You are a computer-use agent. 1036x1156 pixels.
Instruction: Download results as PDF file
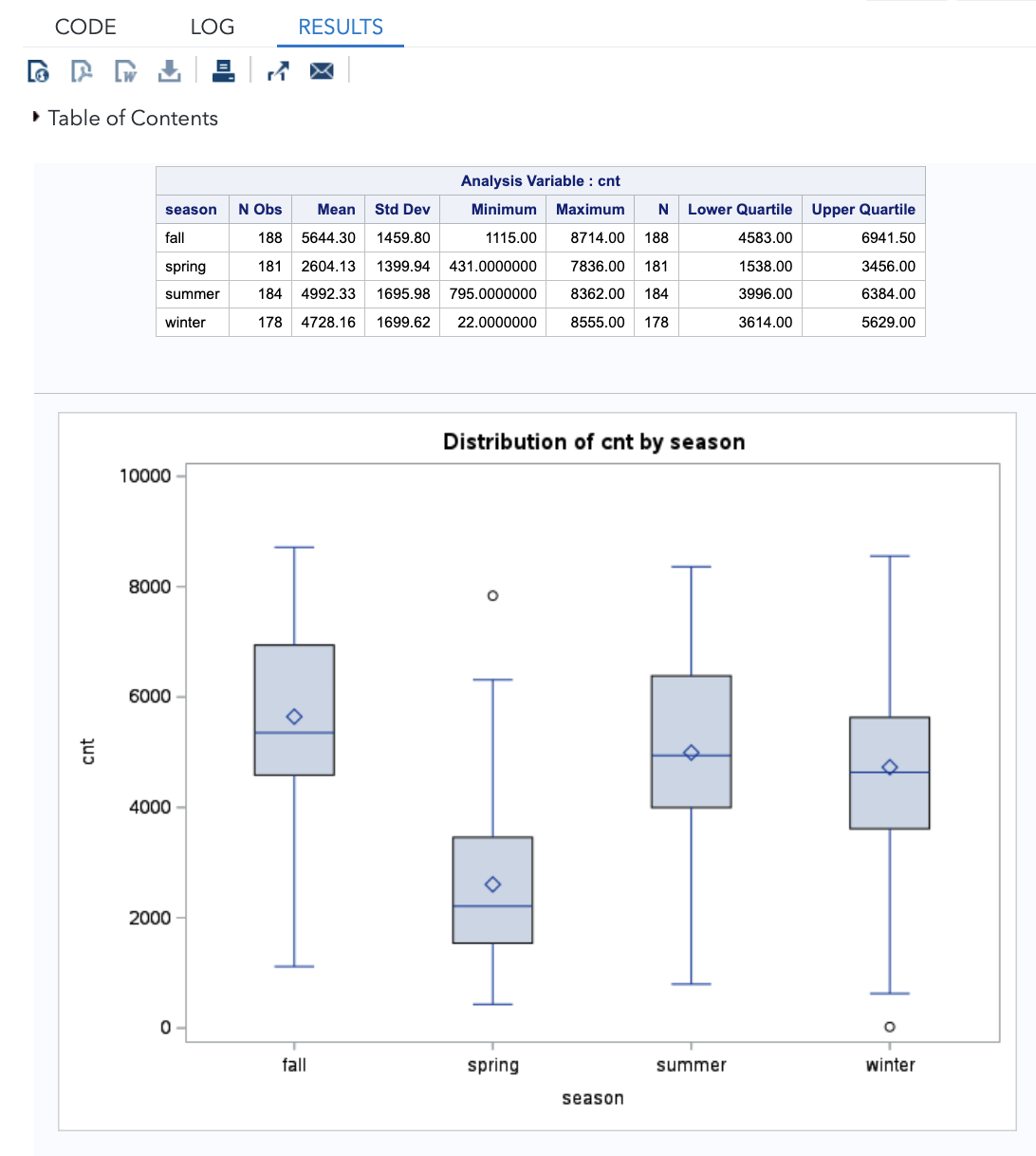click(x=82, y=71)
